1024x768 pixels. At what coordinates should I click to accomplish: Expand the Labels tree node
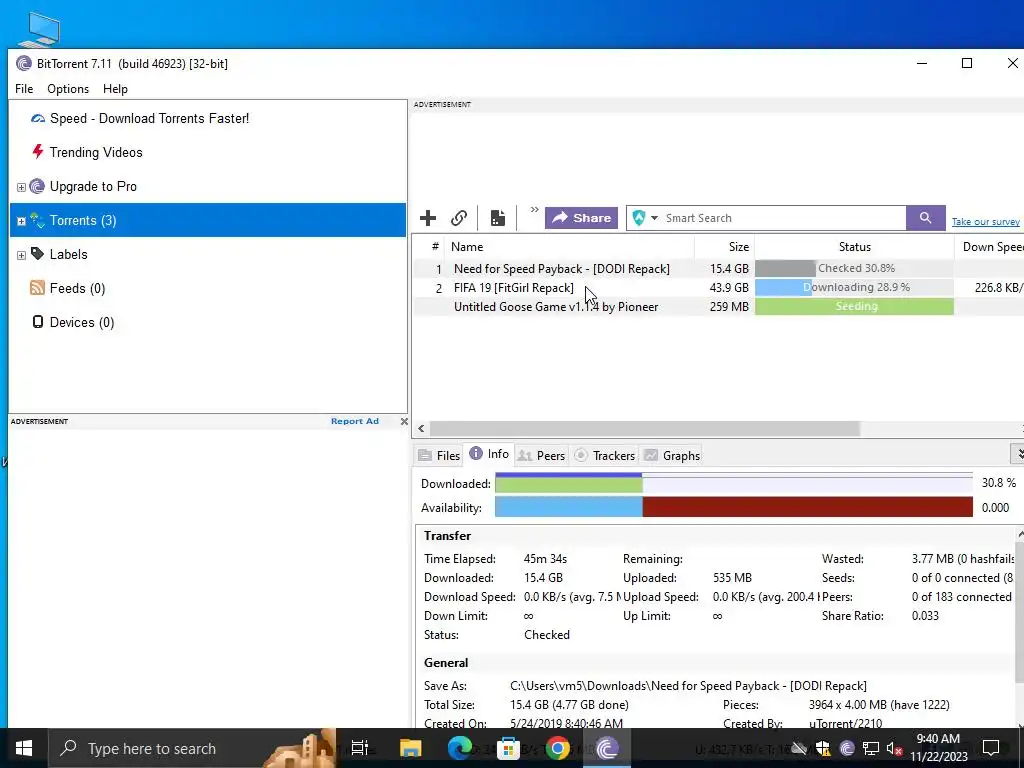[21, 255]
